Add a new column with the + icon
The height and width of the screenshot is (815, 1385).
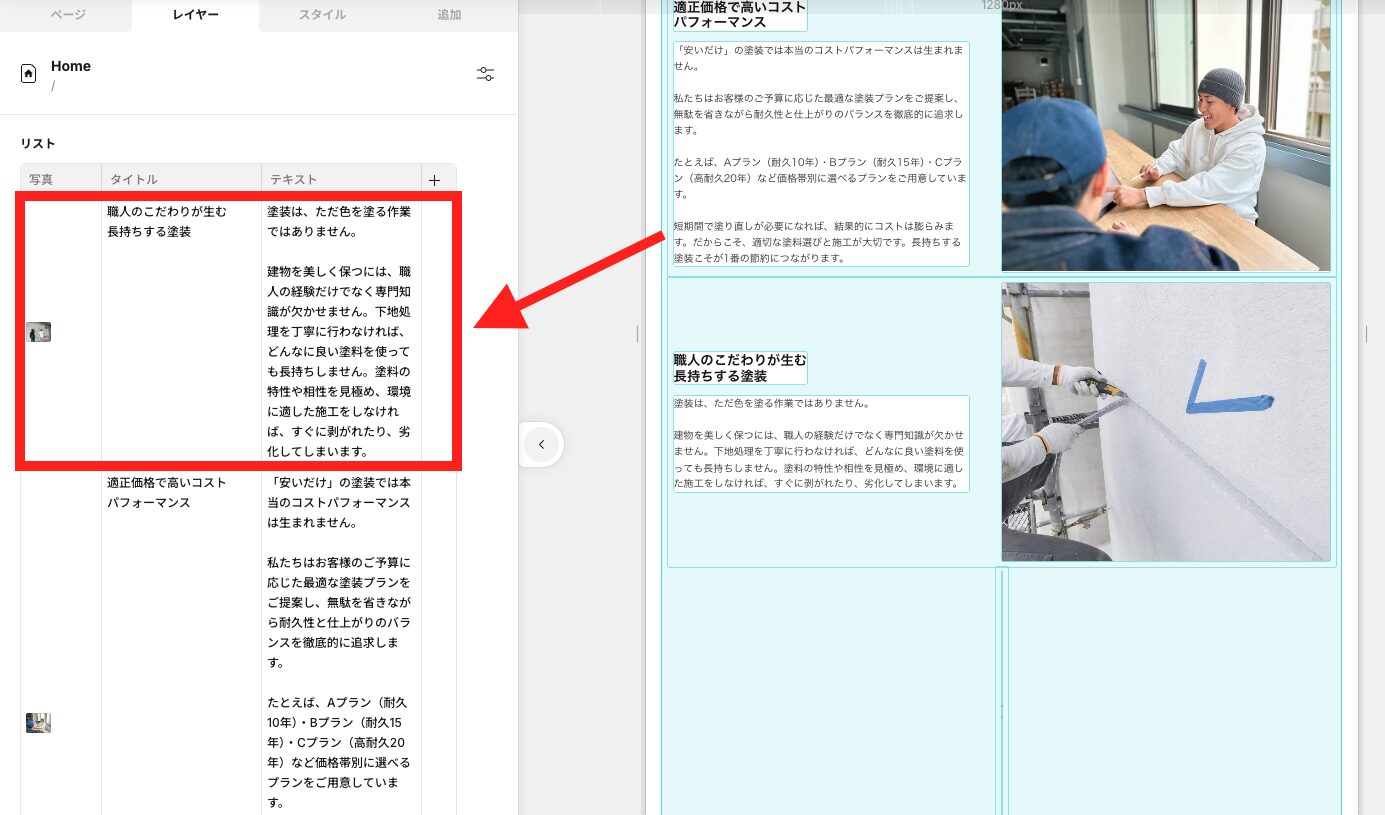pyautogui.click(x=436, y=180)
